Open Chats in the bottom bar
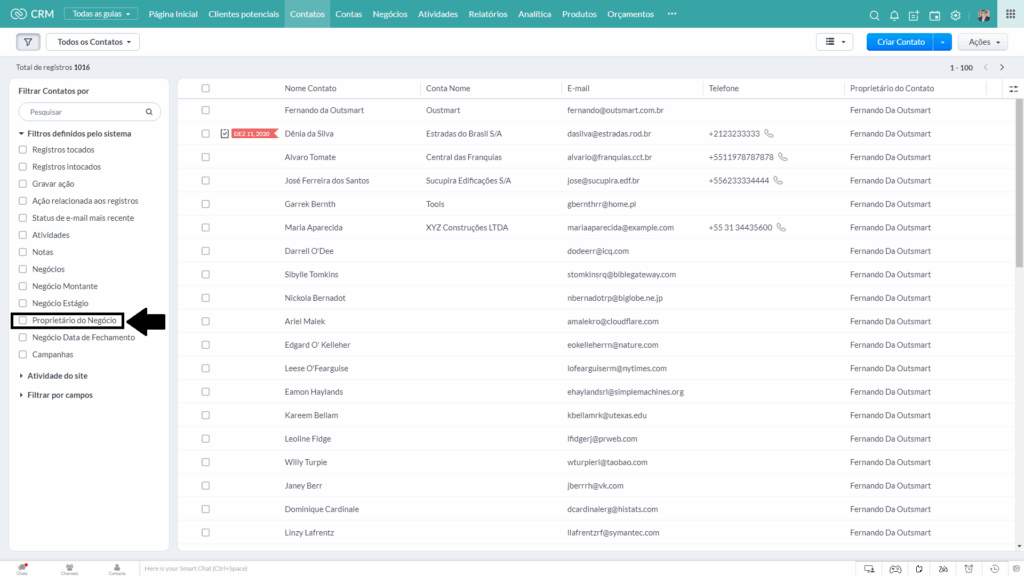 [22, 569]
